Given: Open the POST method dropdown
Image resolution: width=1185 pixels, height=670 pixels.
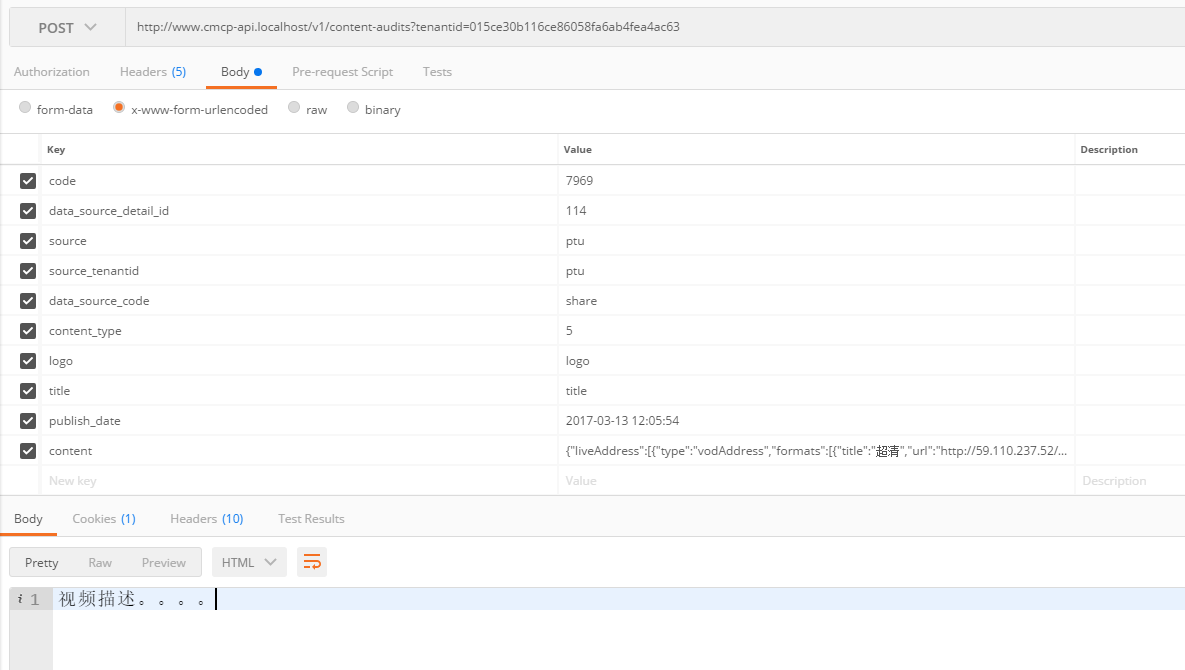Looking at the screenshot, I should (x=67, y=28).
